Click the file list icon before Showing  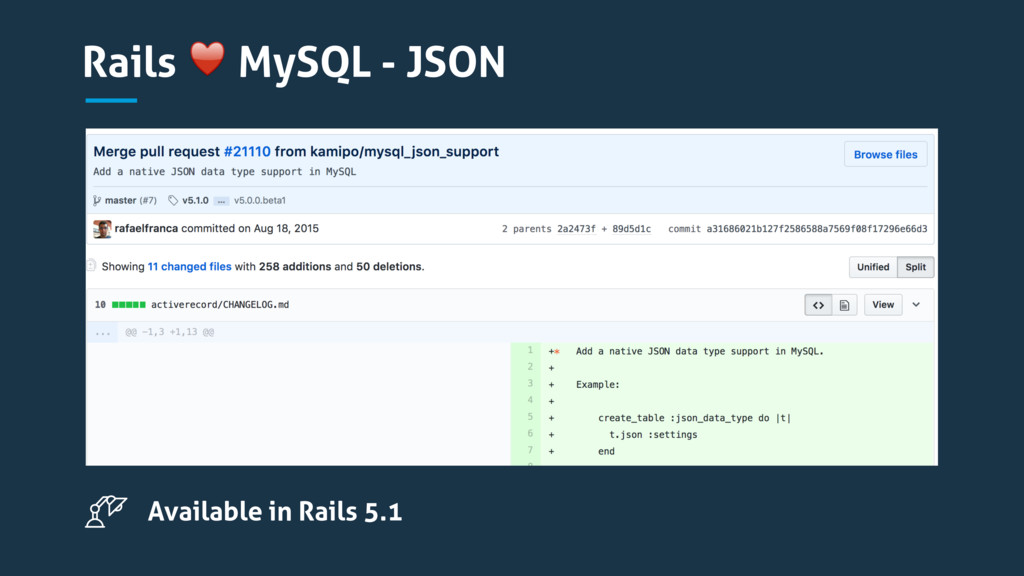click(x=91, y=265)
